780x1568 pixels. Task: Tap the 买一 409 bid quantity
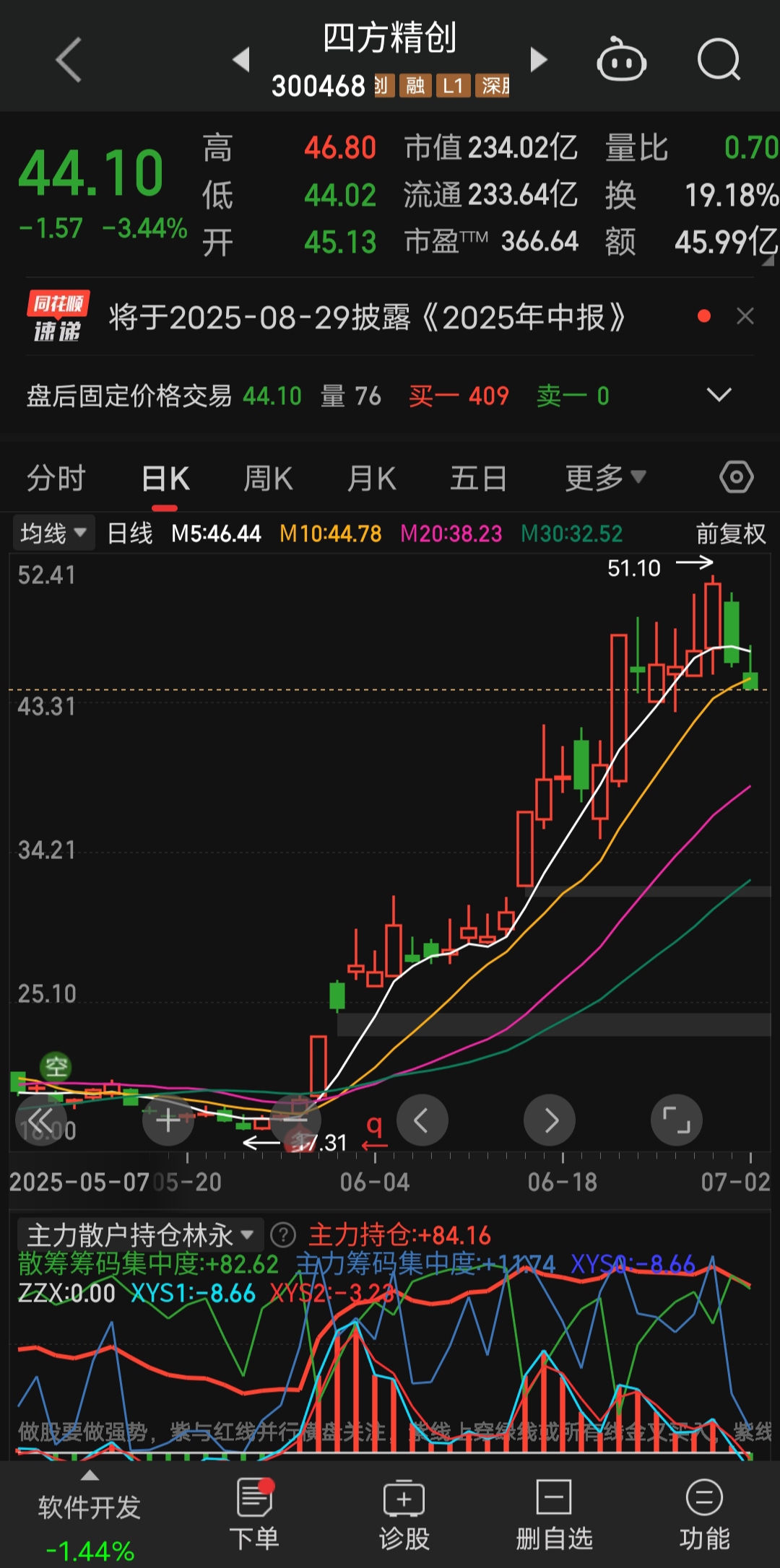[459, 396]
